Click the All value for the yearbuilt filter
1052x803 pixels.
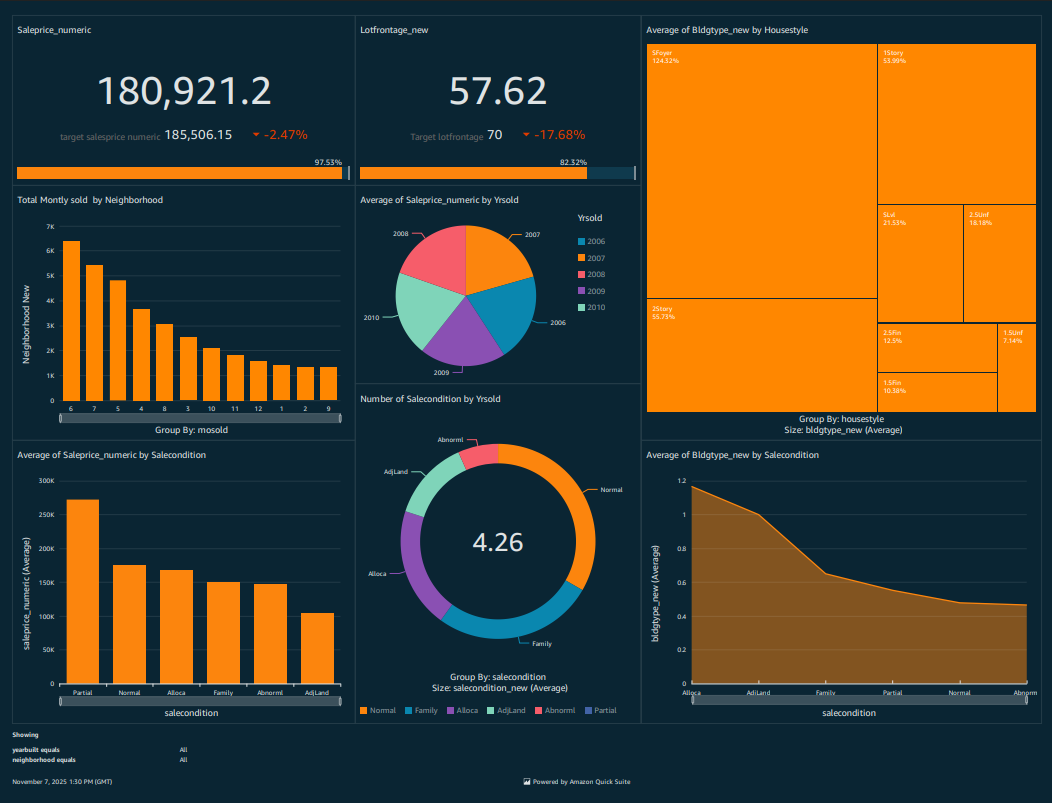point(183,749)
